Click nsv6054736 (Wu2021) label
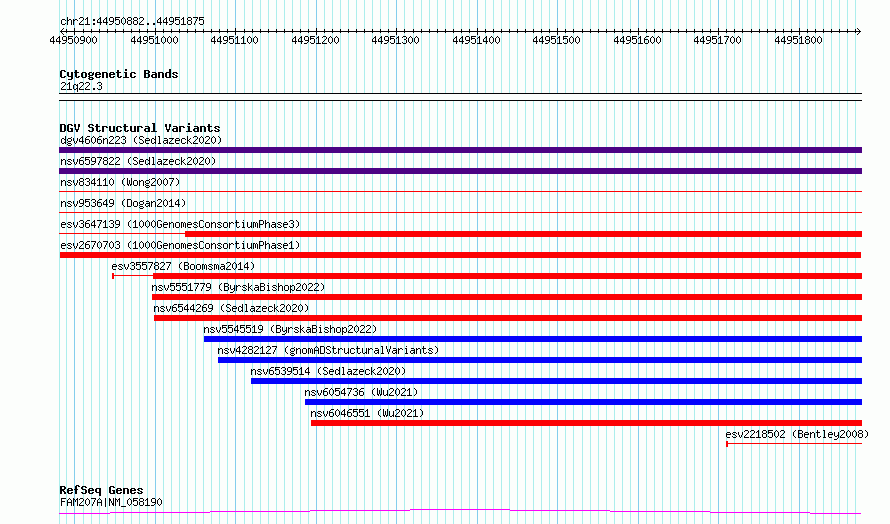The width and height of the screenshot is (890, 524). (x=361, y=392)
